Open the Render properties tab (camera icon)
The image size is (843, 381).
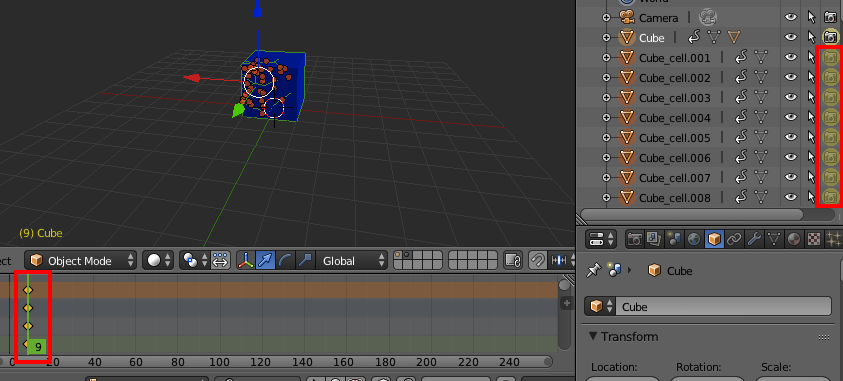(634, 239)
